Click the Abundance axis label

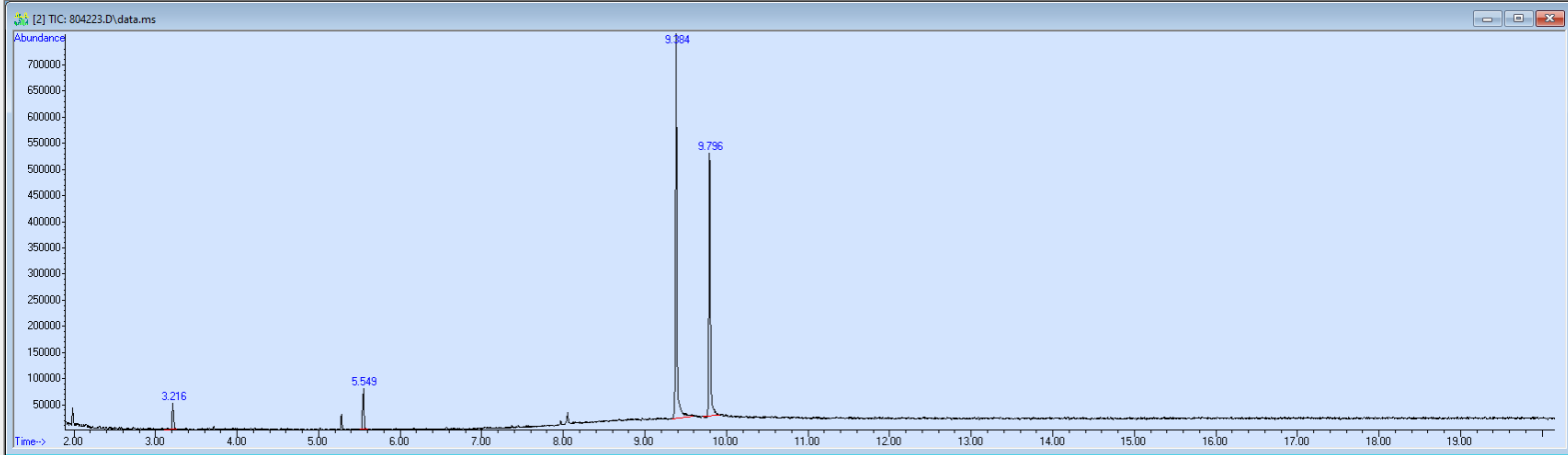pos(39,38)
